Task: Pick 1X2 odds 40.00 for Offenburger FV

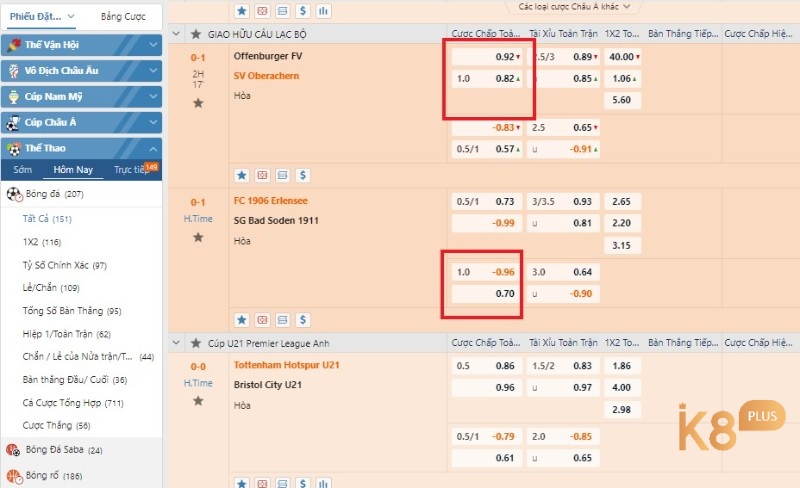Action: click(622, 57)
